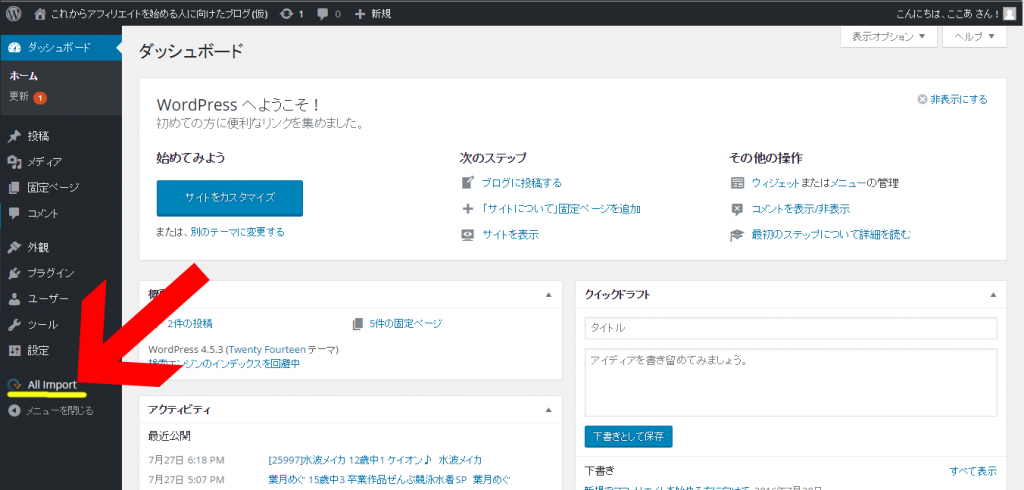Open the 外観 appearance menu
The height and width of the screenshot is (490, 1024).
point(38,247)
